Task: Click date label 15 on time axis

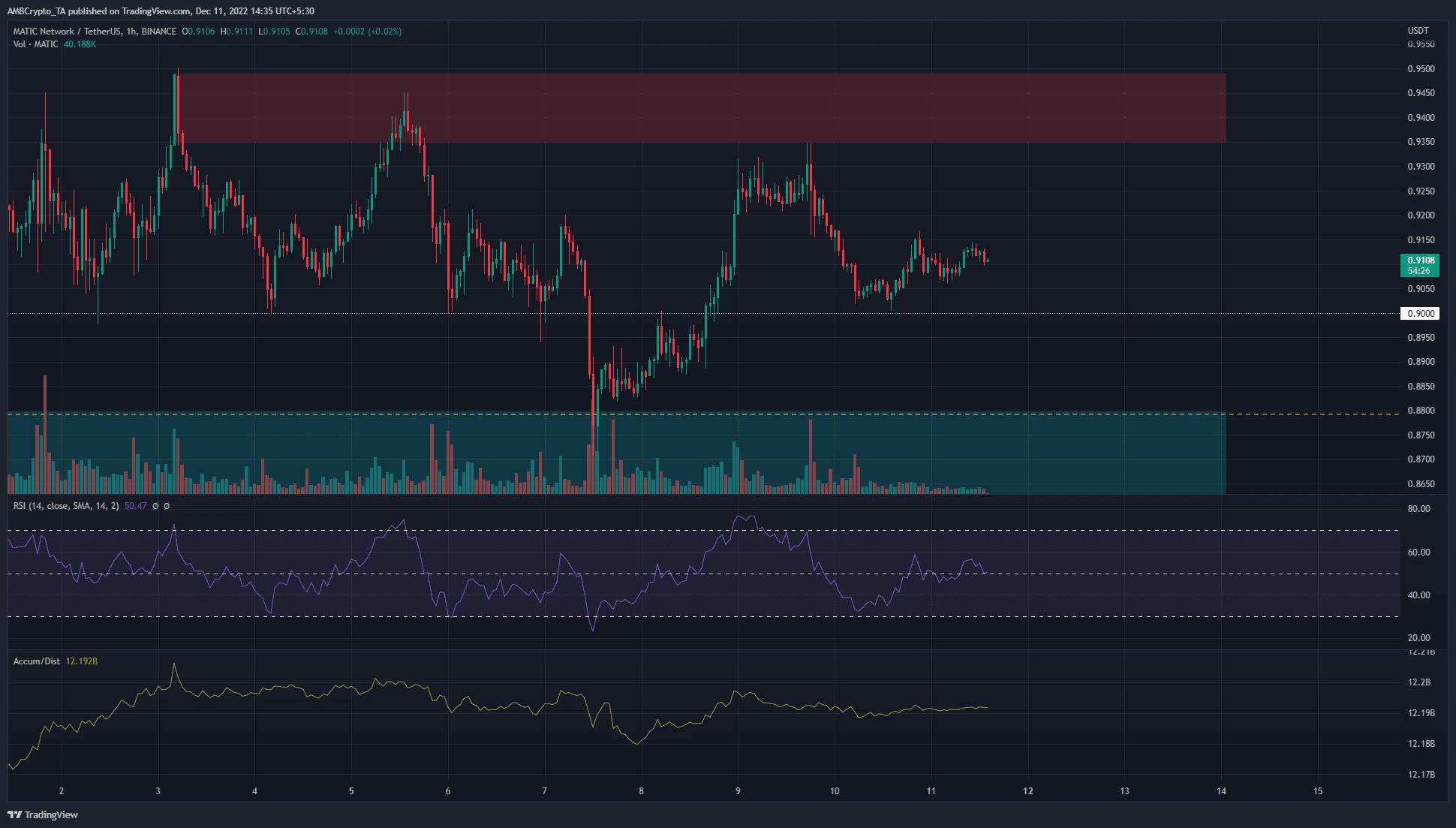Action: (x=1318, y=791)
